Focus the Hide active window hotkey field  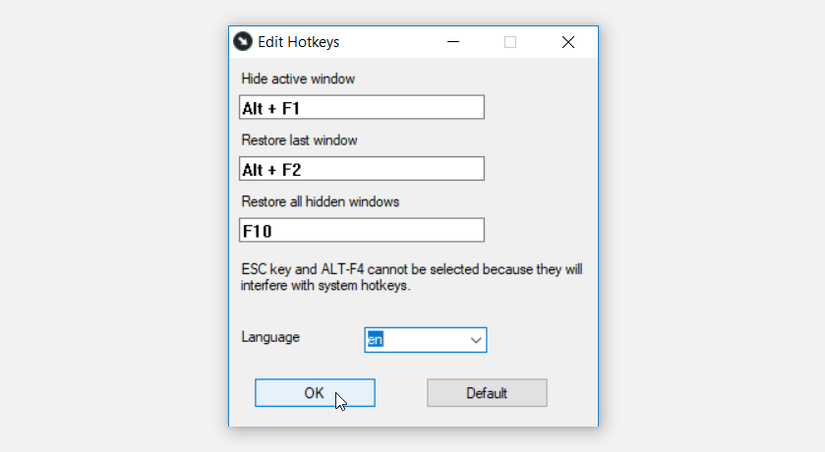[362, 108]
